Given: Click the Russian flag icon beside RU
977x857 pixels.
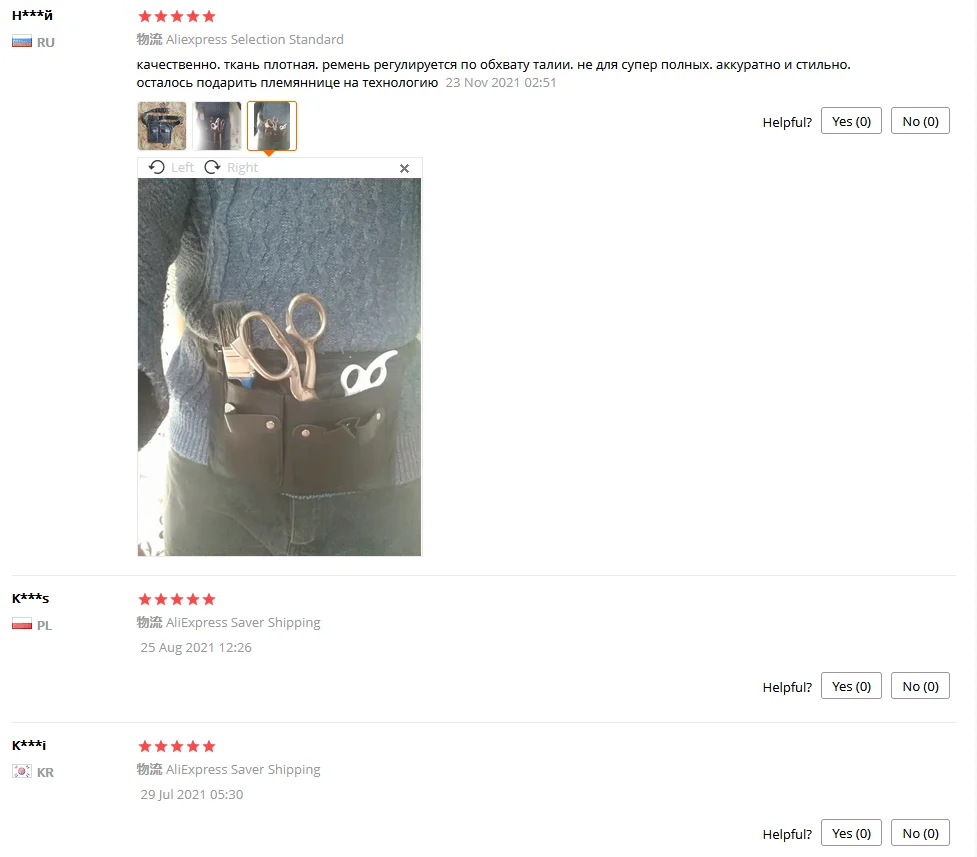Looking at the screenshot, I should pyautogui.click(x=22, y=42).
